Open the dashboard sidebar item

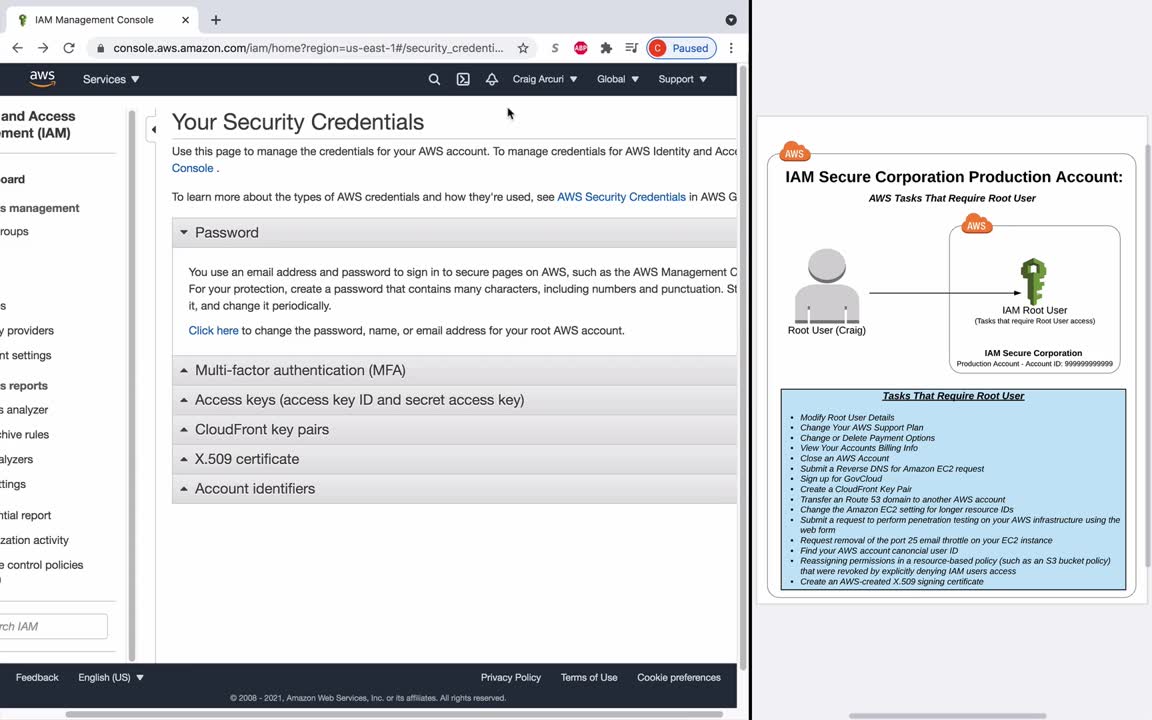pyautogui.click(x=12, y=179)
